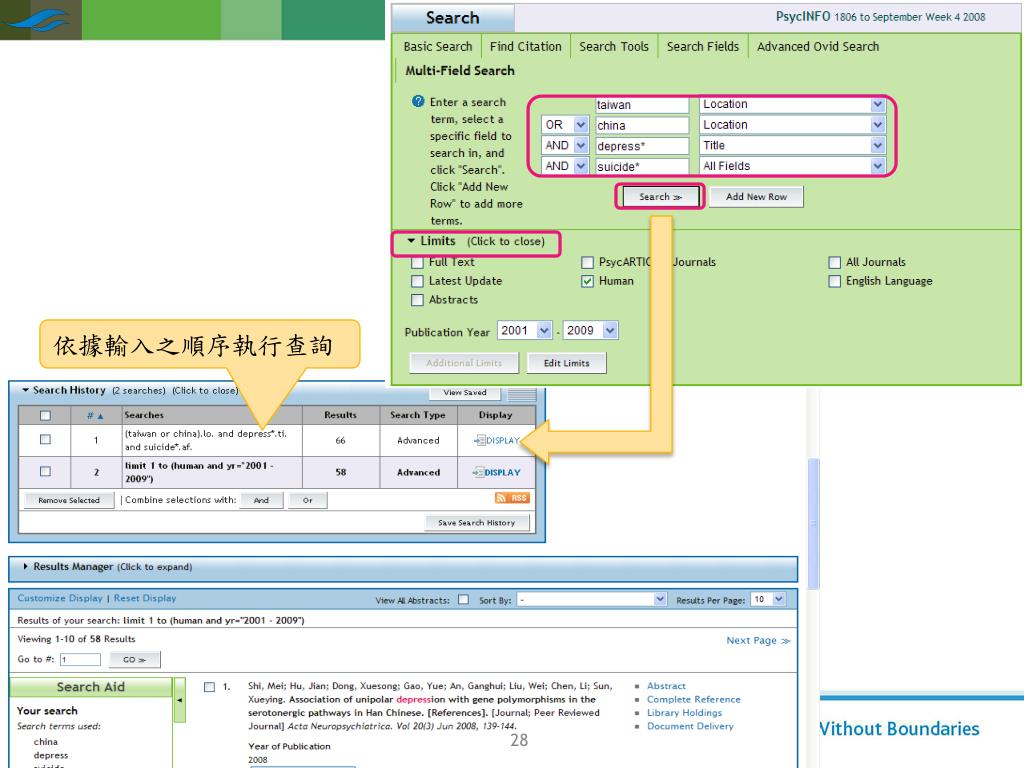Switch to Basic Search tab
Screen dimensions: 1024x768
tap(438, 46)
